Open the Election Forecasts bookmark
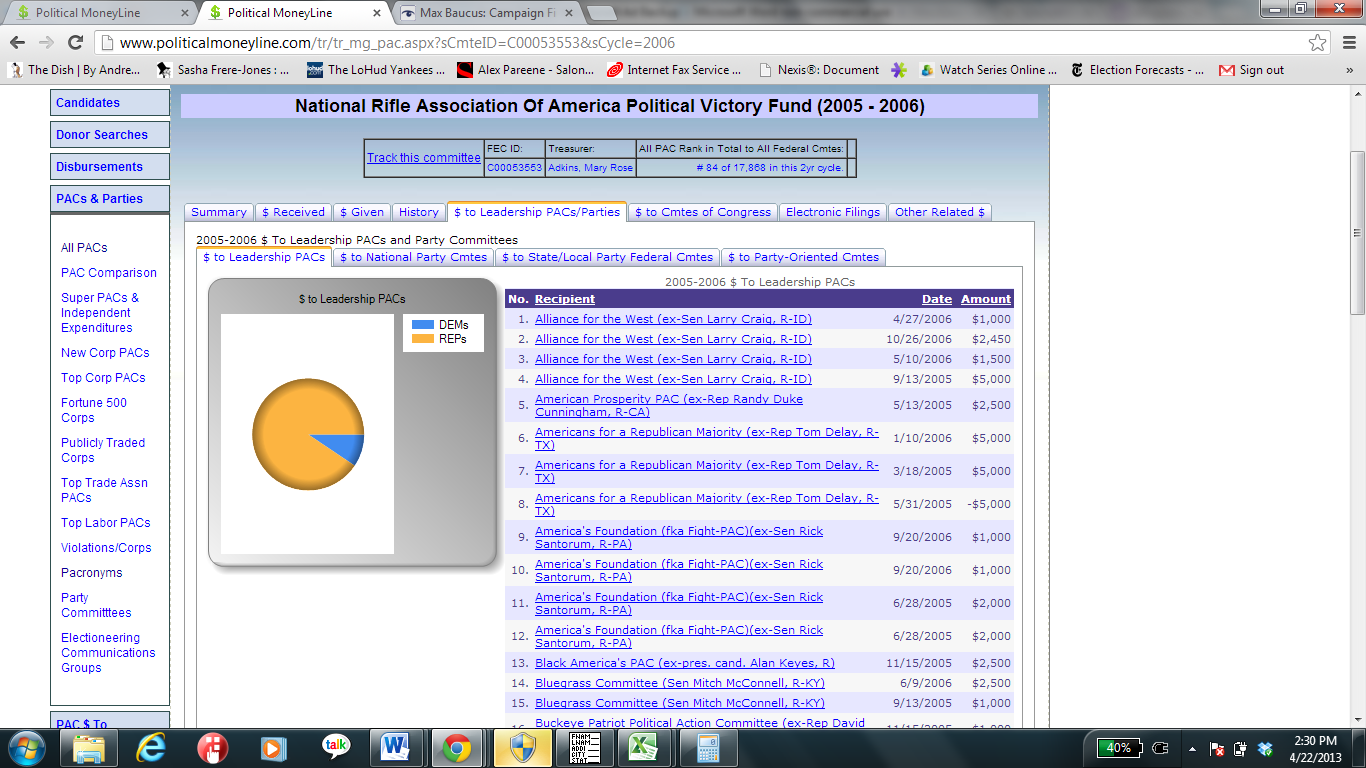The image size is (1366, 768). tap(1137, 70)
